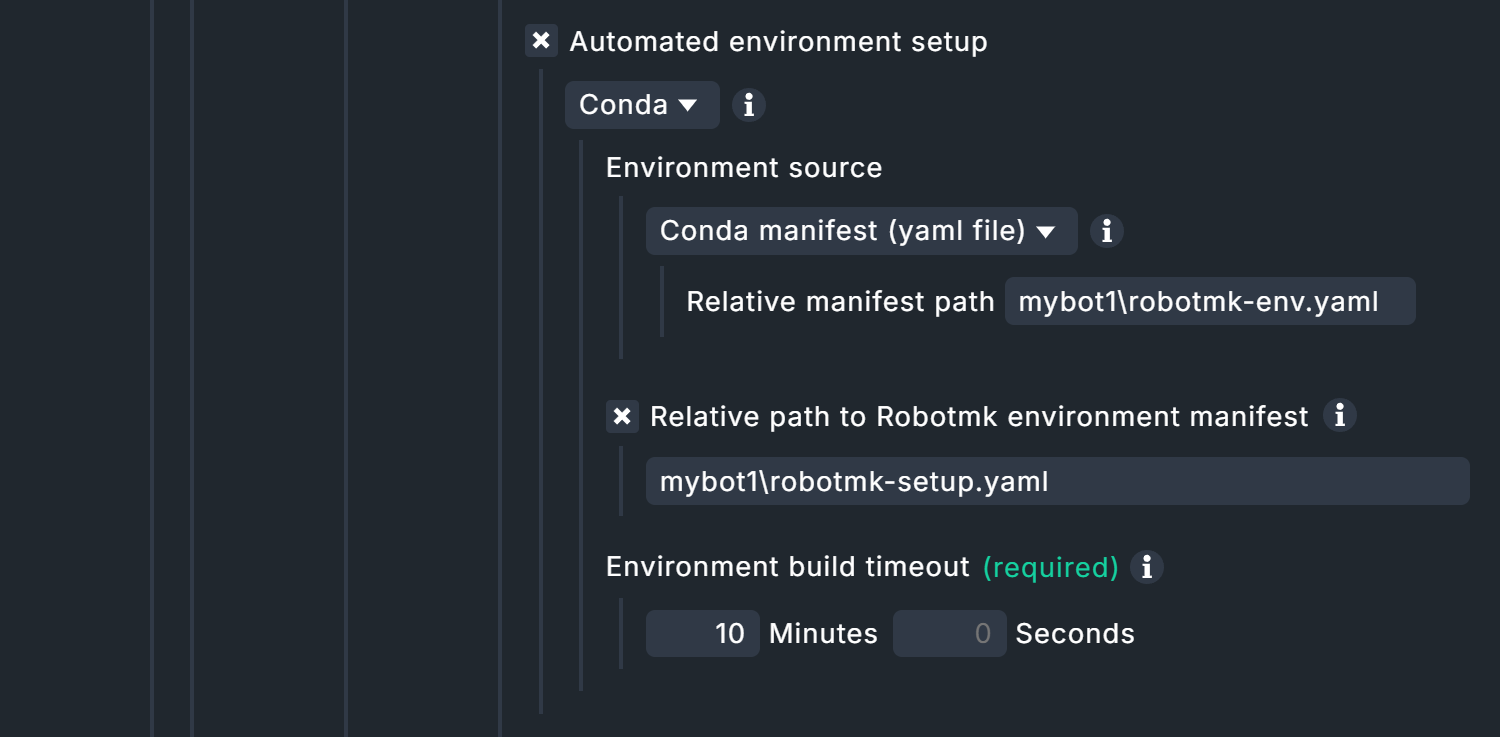
Task: Click the Relative manifest path input field
Action: 1209,301
